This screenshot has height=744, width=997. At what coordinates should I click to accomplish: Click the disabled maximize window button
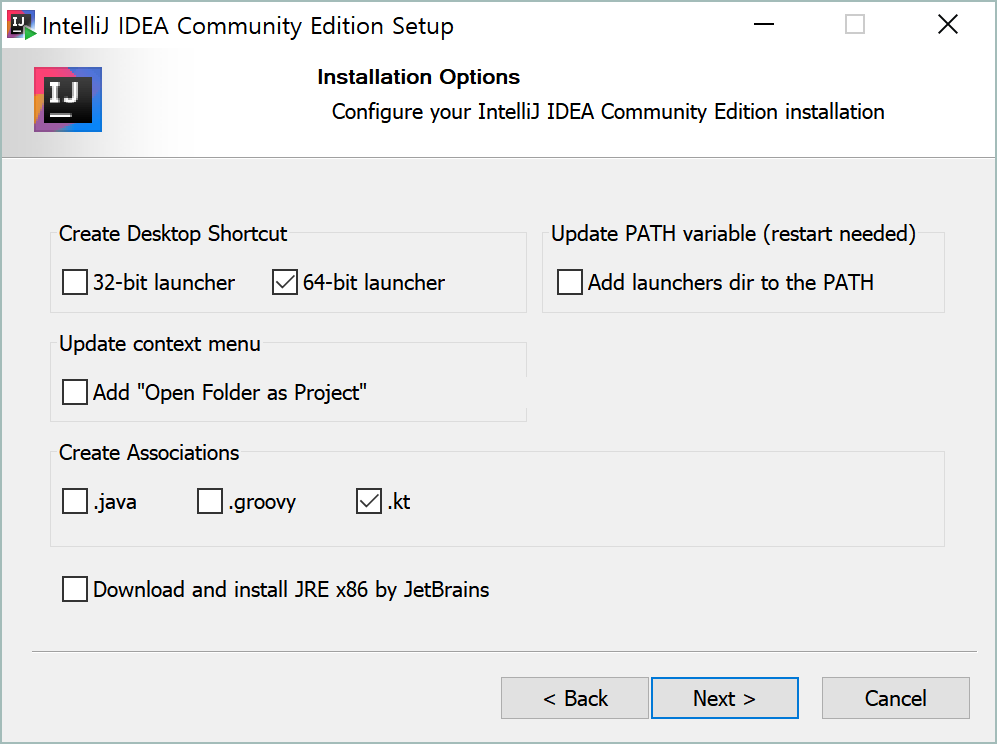(855, 25)
